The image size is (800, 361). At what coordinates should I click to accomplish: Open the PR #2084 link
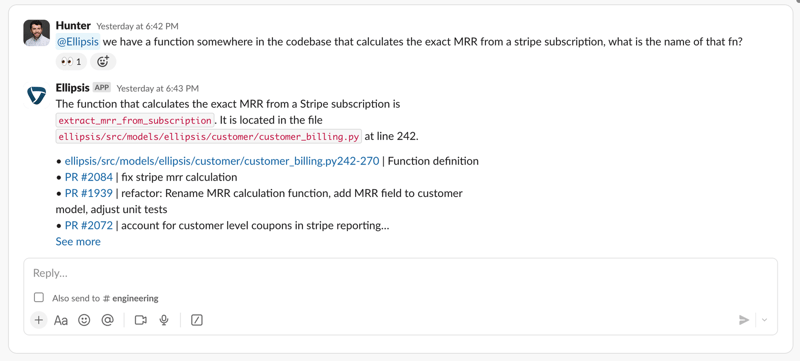point(89,177)
